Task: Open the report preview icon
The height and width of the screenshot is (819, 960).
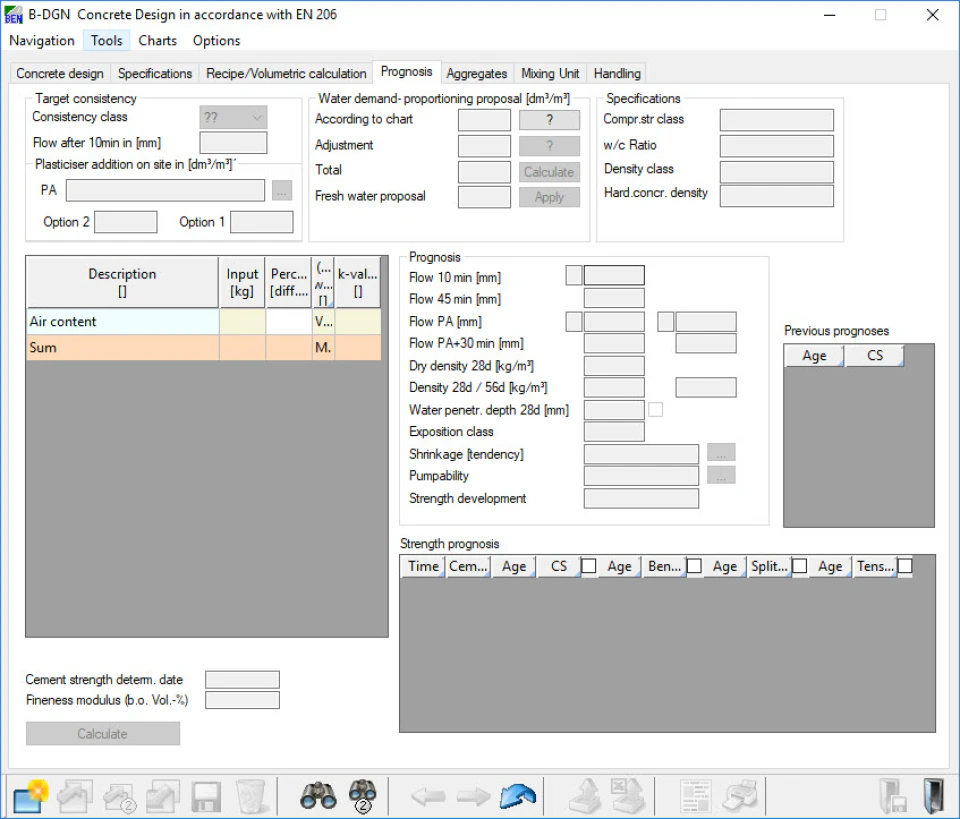Action: click(695, 796)
